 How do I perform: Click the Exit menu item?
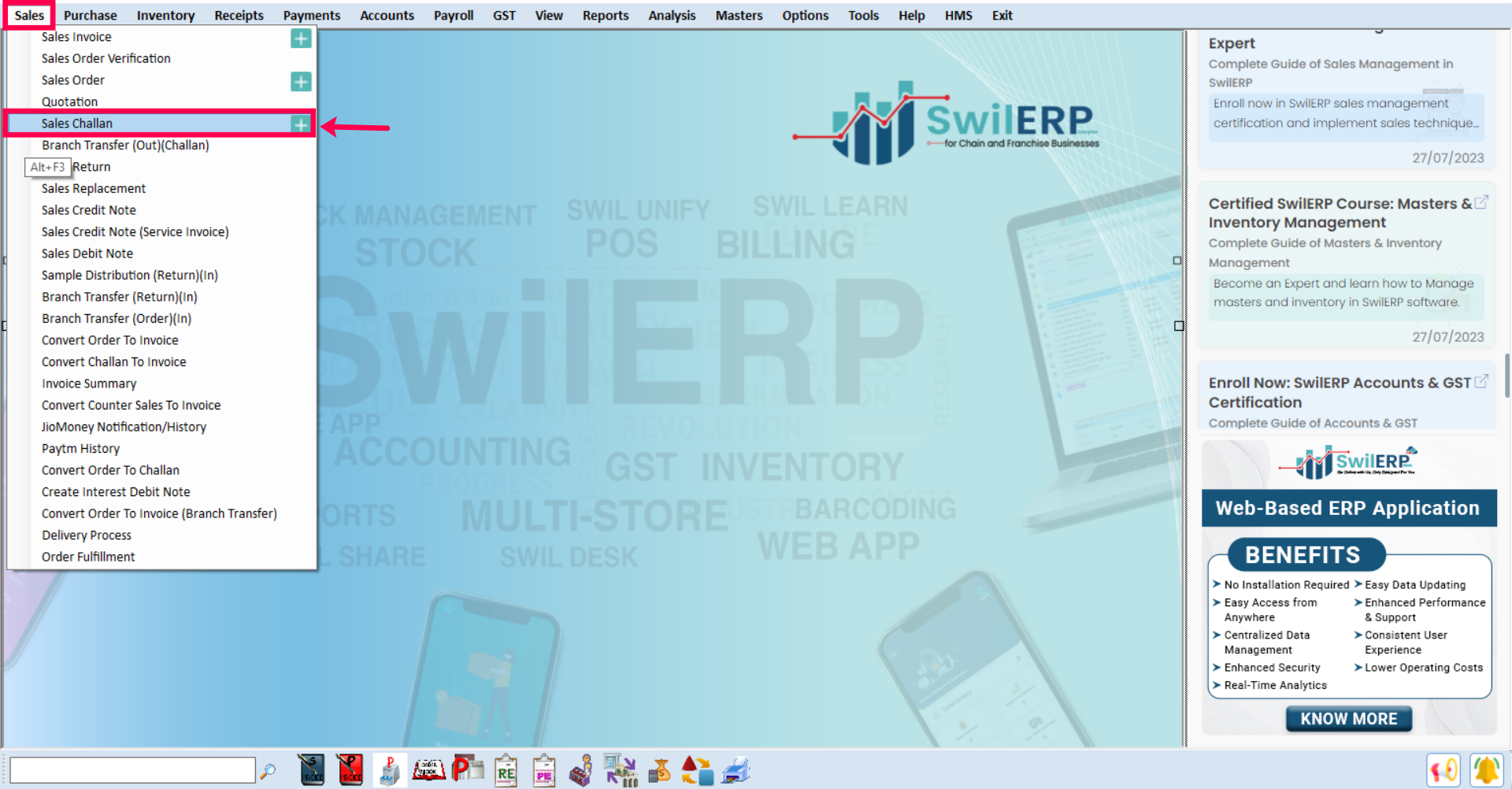point(1002,15)
